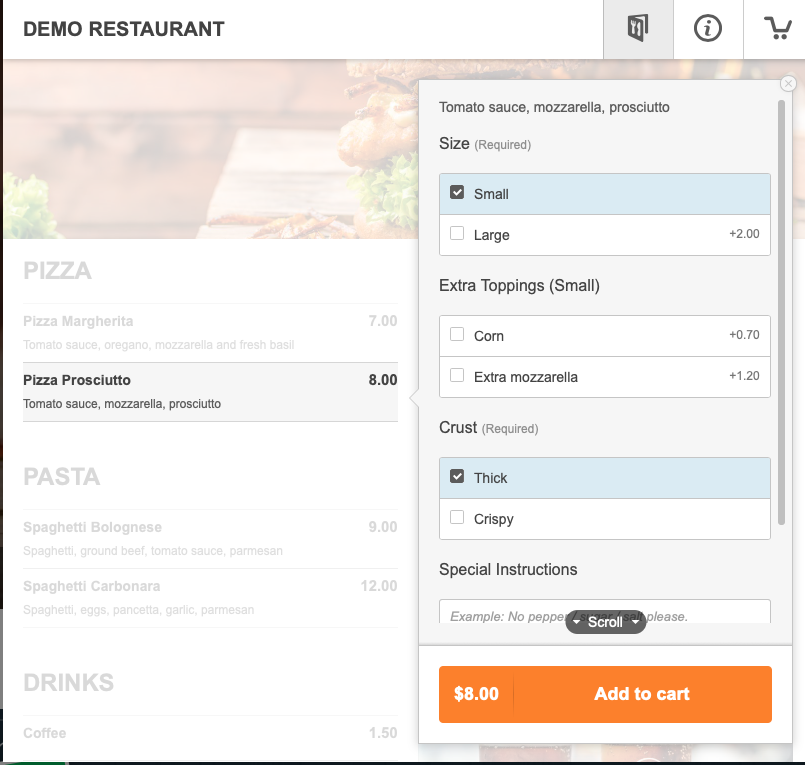Open the menu icon in header
This screenshot has width=805, height=765.
[x=638, y=29]
